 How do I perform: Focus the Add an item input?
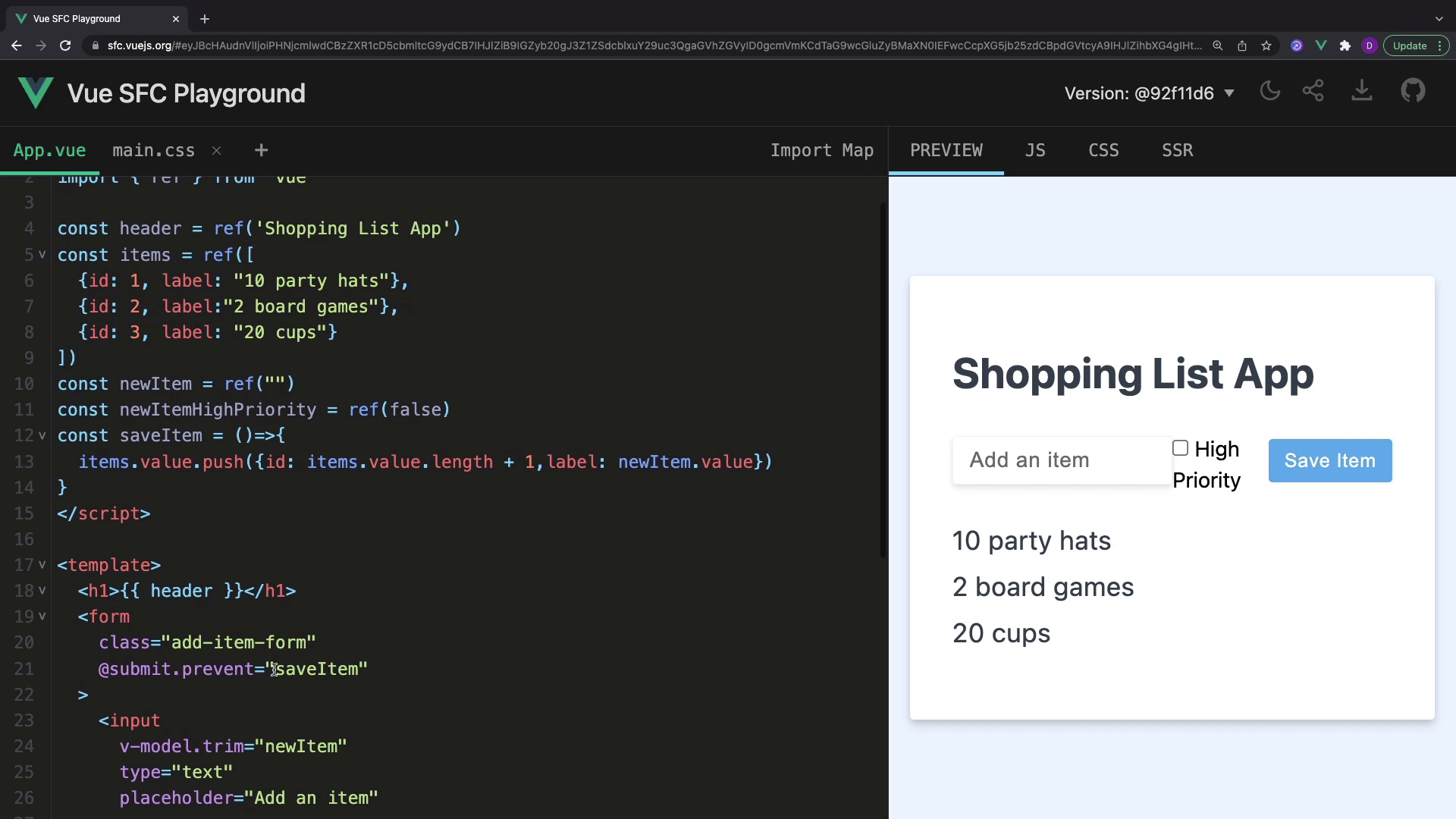click(x=1061, y=460)
